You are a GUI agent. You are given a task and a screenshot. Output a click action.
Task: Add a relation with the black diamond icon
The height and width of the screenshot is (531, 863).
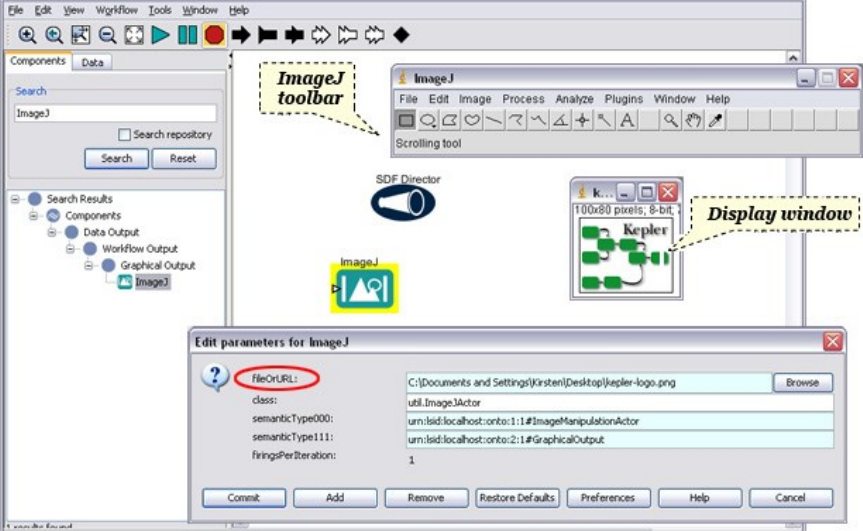pos(401,35)
